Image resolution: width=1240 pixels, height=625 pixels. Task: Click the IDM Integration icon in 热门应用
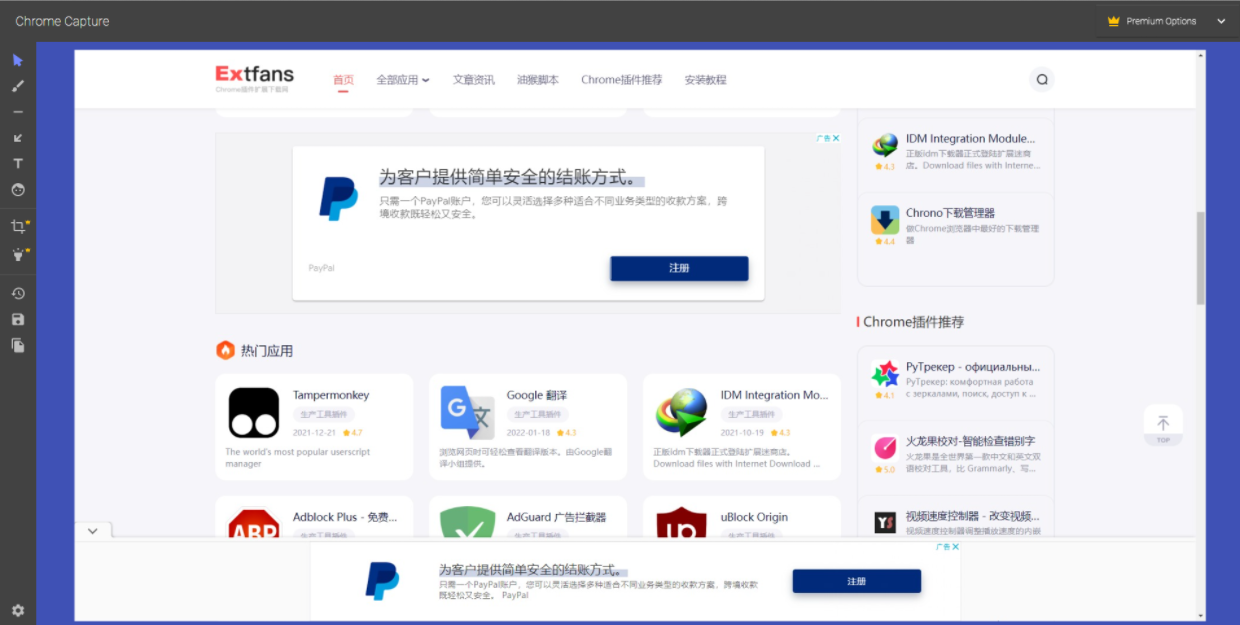coord(681,413)
